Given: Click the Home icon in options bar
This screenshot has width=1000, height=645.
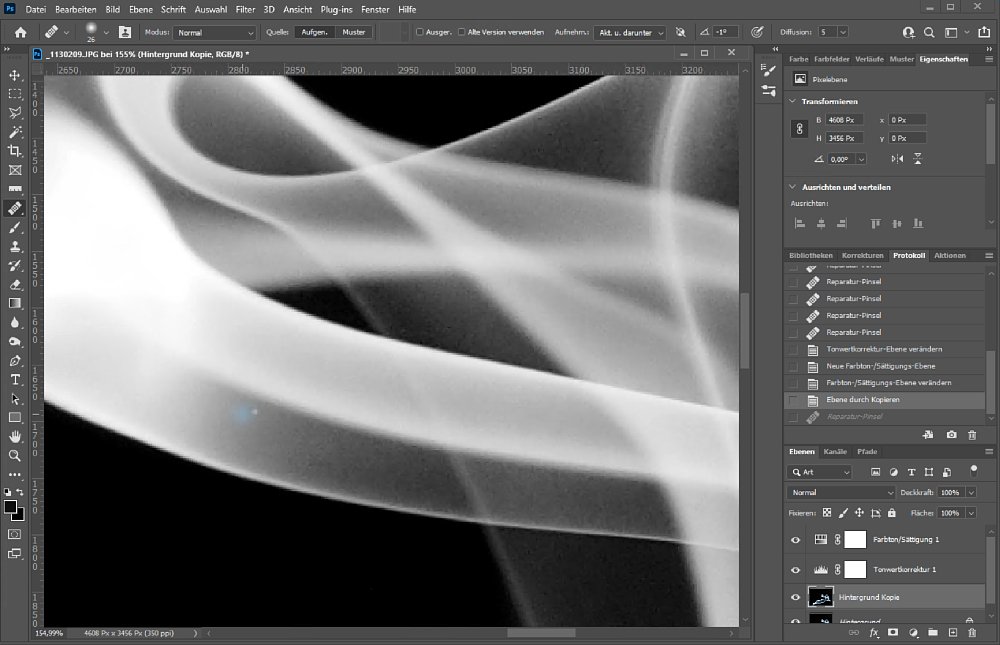Looking at the screenshot, I should (20, 32).
